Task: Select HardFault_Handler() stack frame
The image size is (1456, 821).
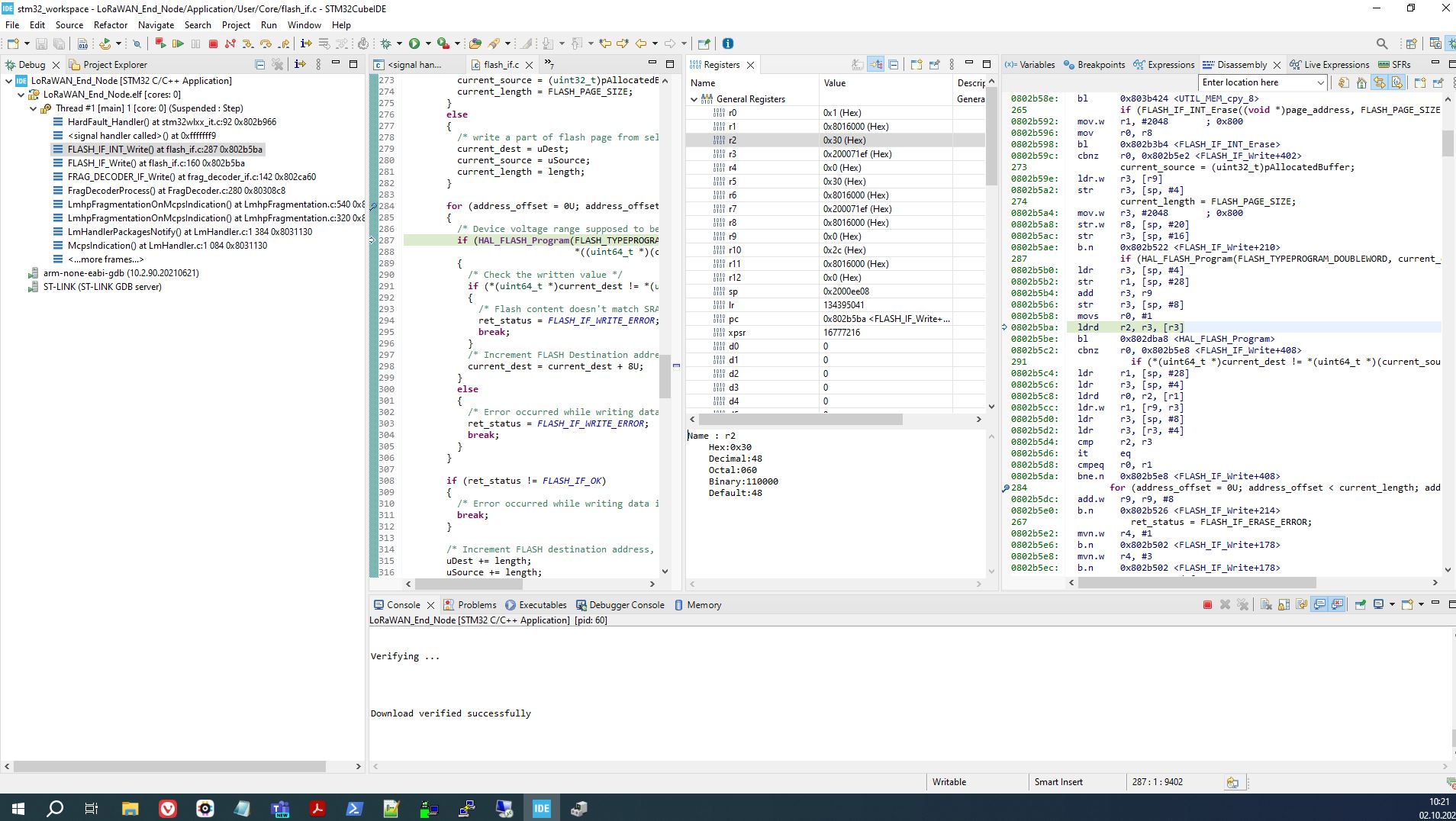Action: tap(172, 122)
